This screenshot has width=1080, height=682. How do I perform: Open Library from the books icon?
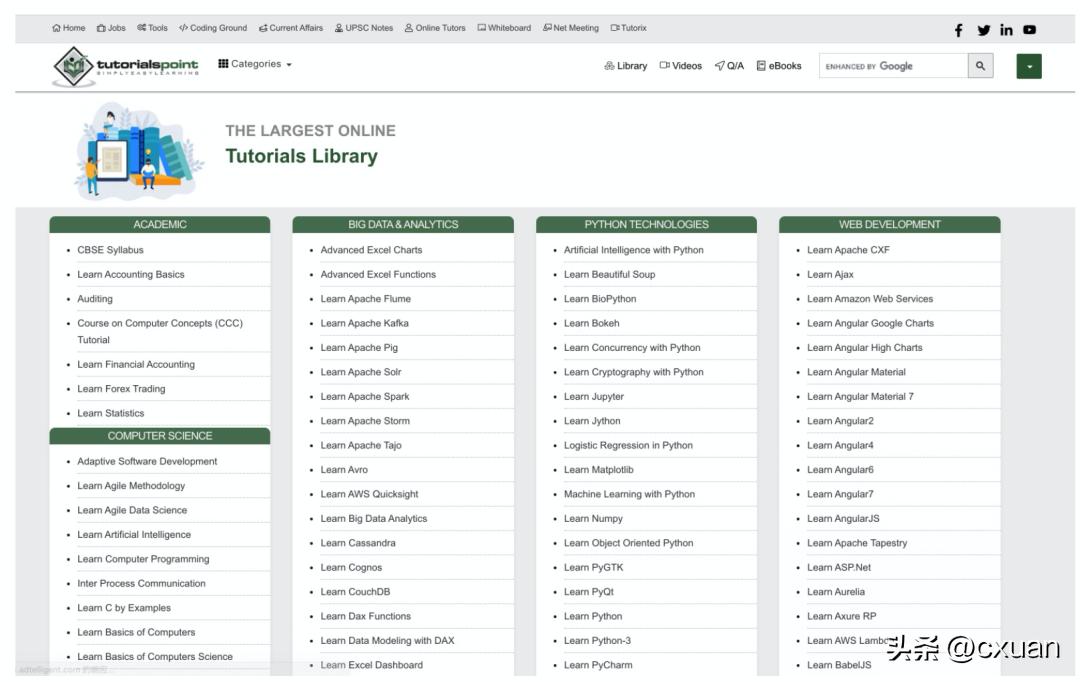coord(626,66)
